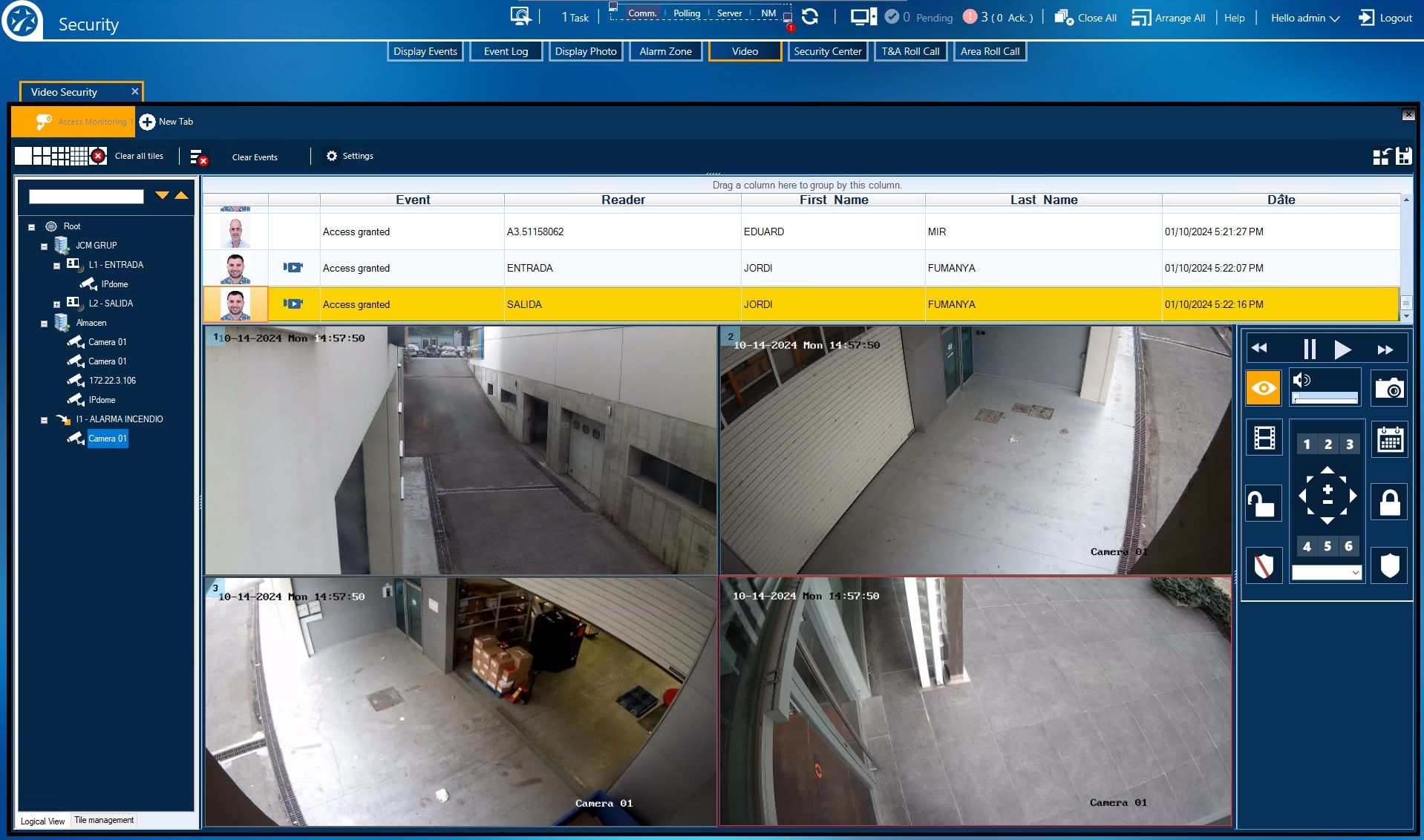Select the 3x3 tile layout
Screen dimensions: 1424x840
tap(60, 156)
